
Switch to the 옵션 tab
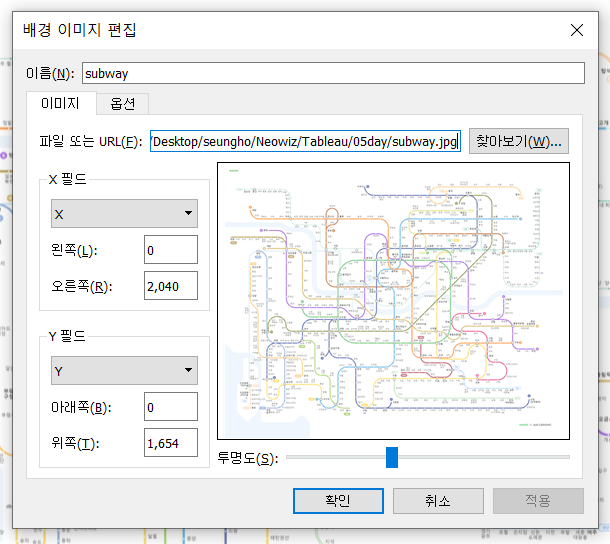pyautogui.click(x=123, y=104)
